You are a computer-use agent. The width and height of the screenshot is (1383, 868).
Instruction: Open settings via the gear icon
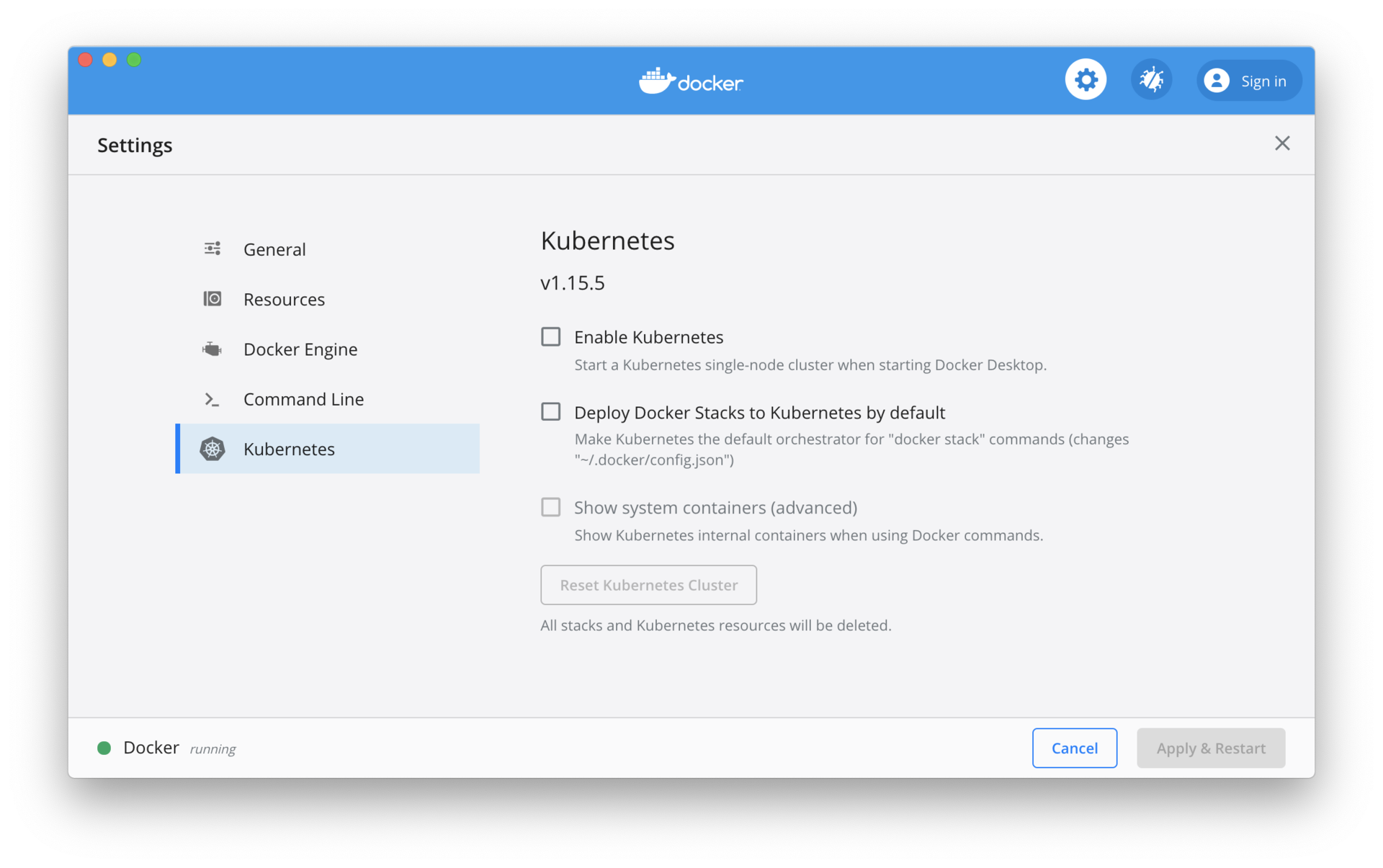pyautogui.click(x=1086, y=80)
